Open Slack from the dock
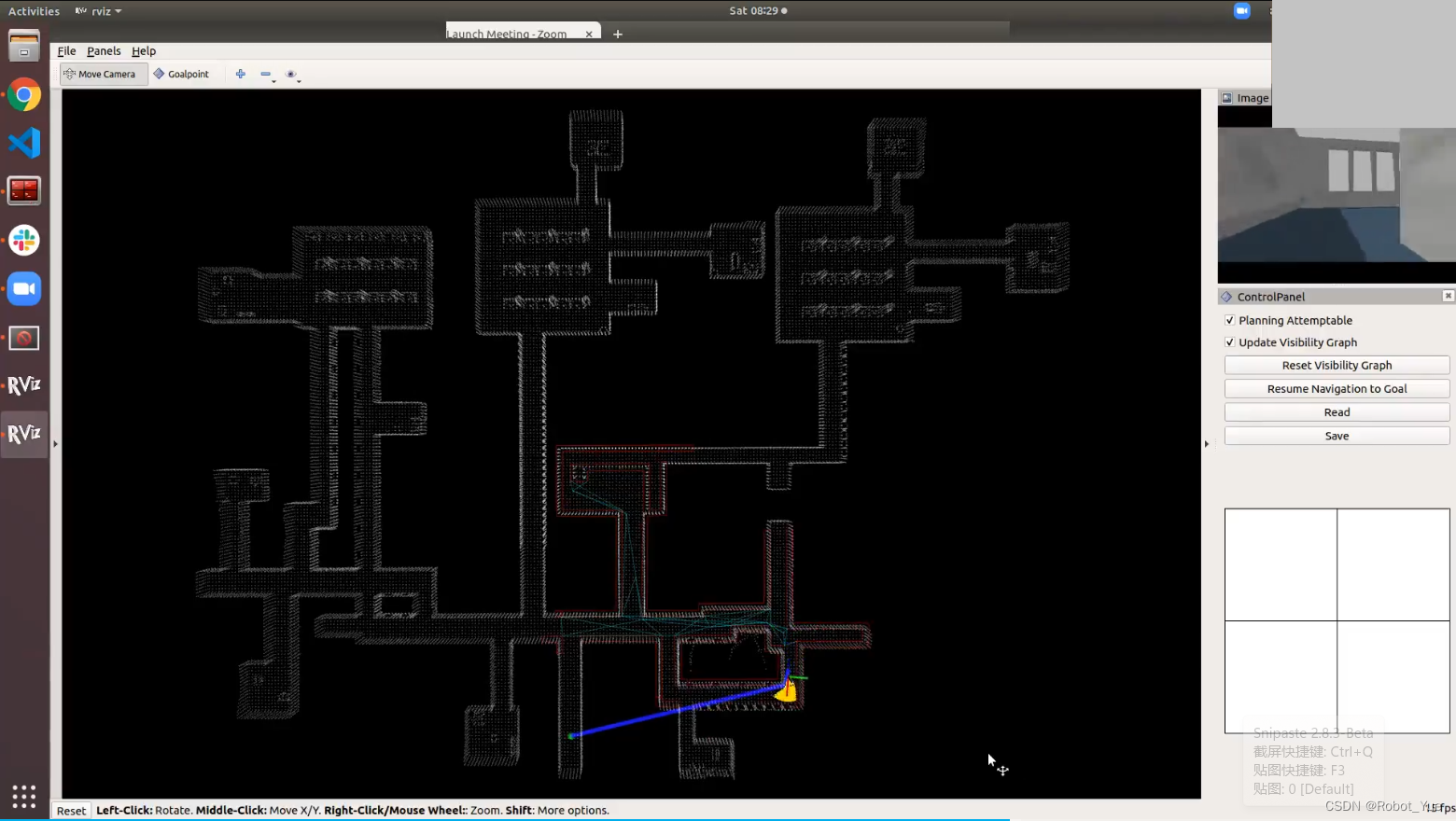Screen dimensions: 1456x821 coord(24,240)
